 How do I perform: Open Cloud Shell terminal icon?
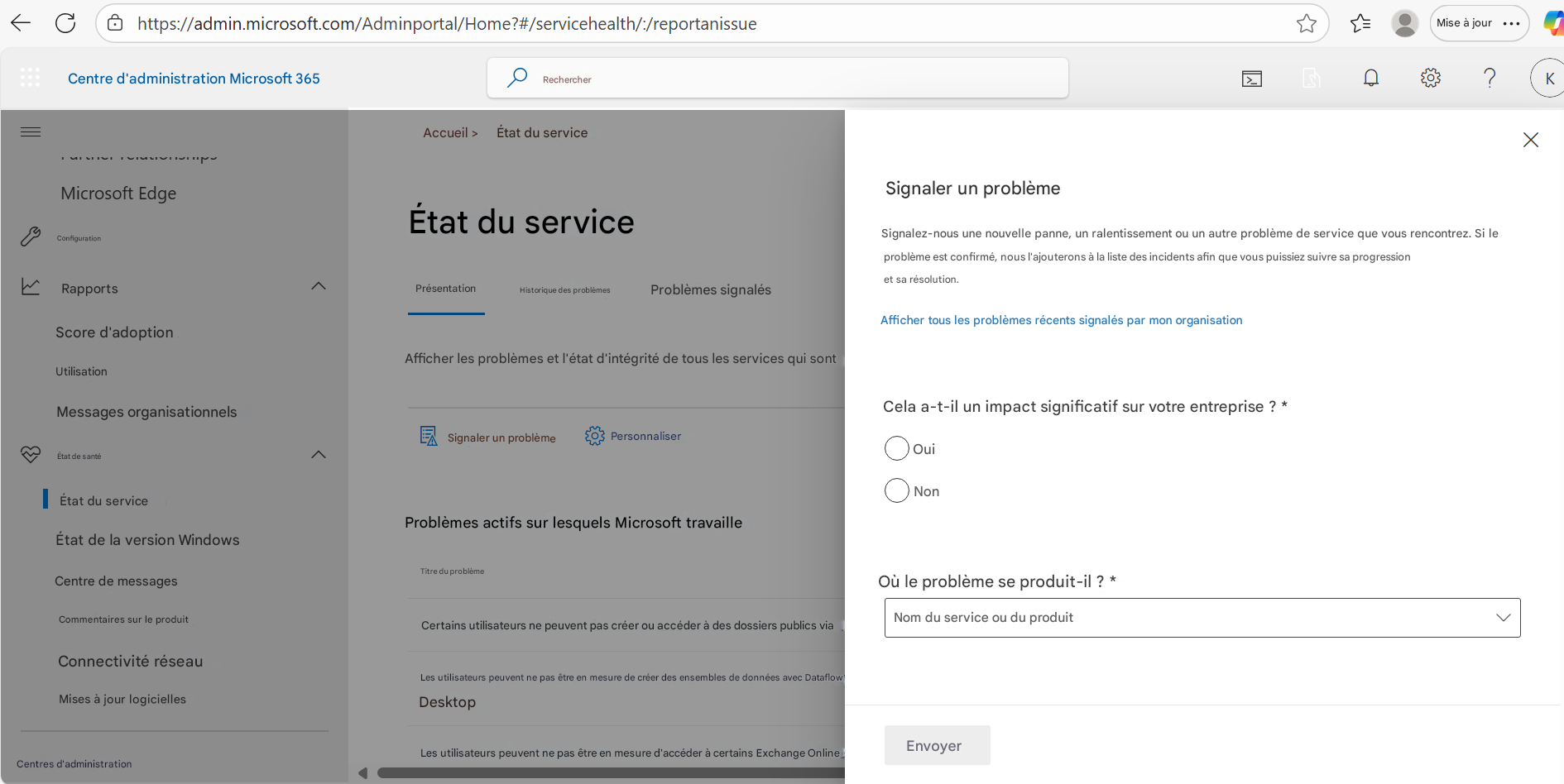pos(1252,79)
